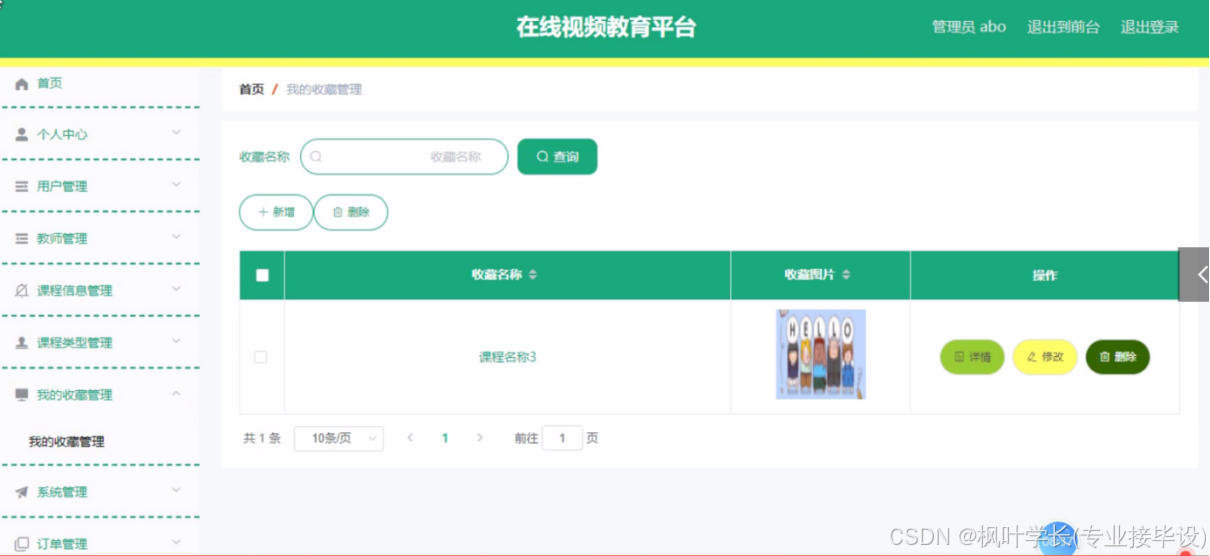
Task: Click the 管理员 abo username text
Action: point(969,27)
